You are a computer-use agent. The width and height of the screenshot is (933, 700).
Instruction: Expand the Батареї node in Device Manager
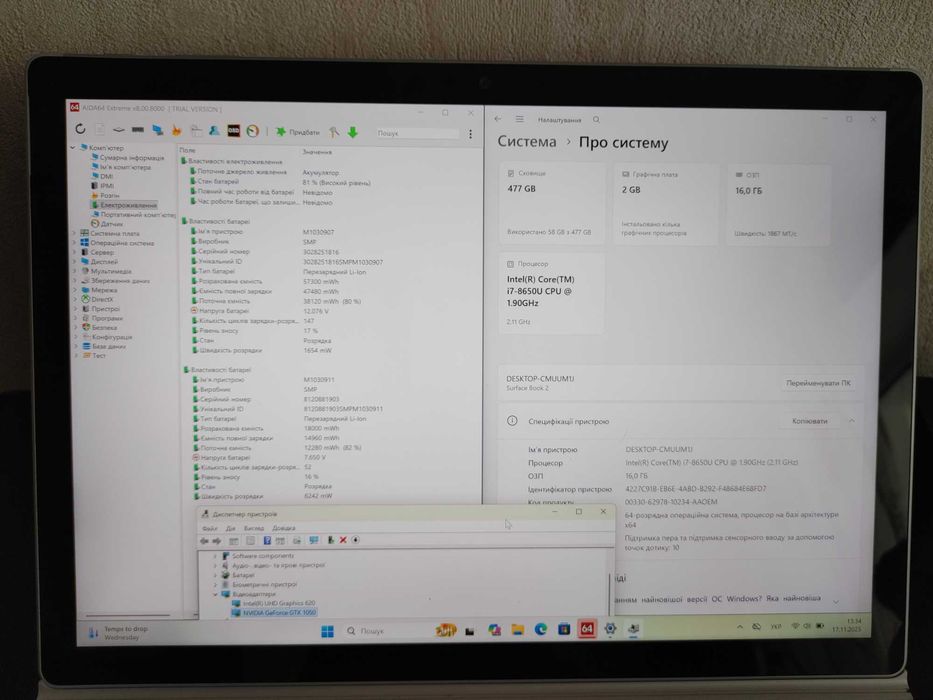(x=215, y=575)
